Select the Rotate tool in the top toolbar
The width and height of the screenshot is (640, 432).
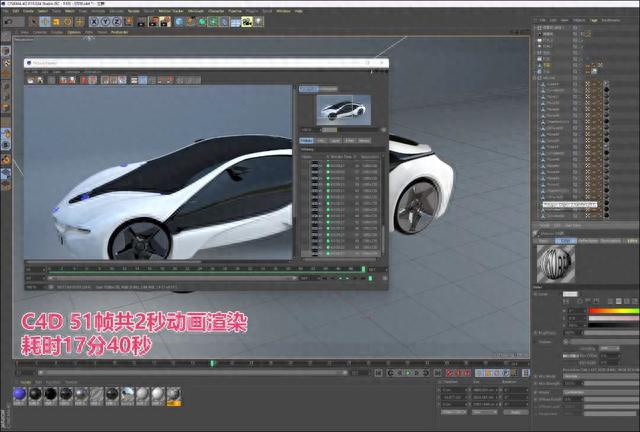[68, 21]
